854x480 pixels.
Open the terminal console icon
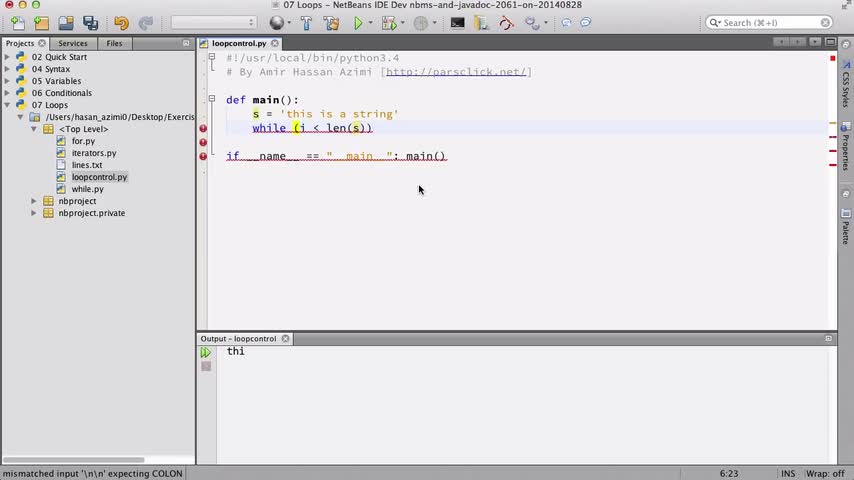pos(458,23)
